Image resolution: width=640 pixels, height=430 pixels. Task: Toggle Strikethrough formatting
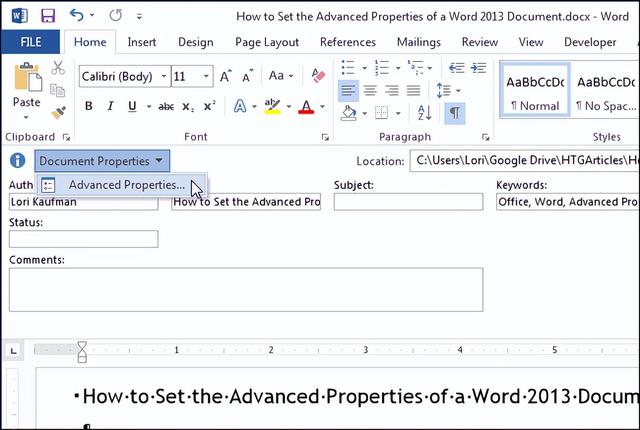[166, 107]
